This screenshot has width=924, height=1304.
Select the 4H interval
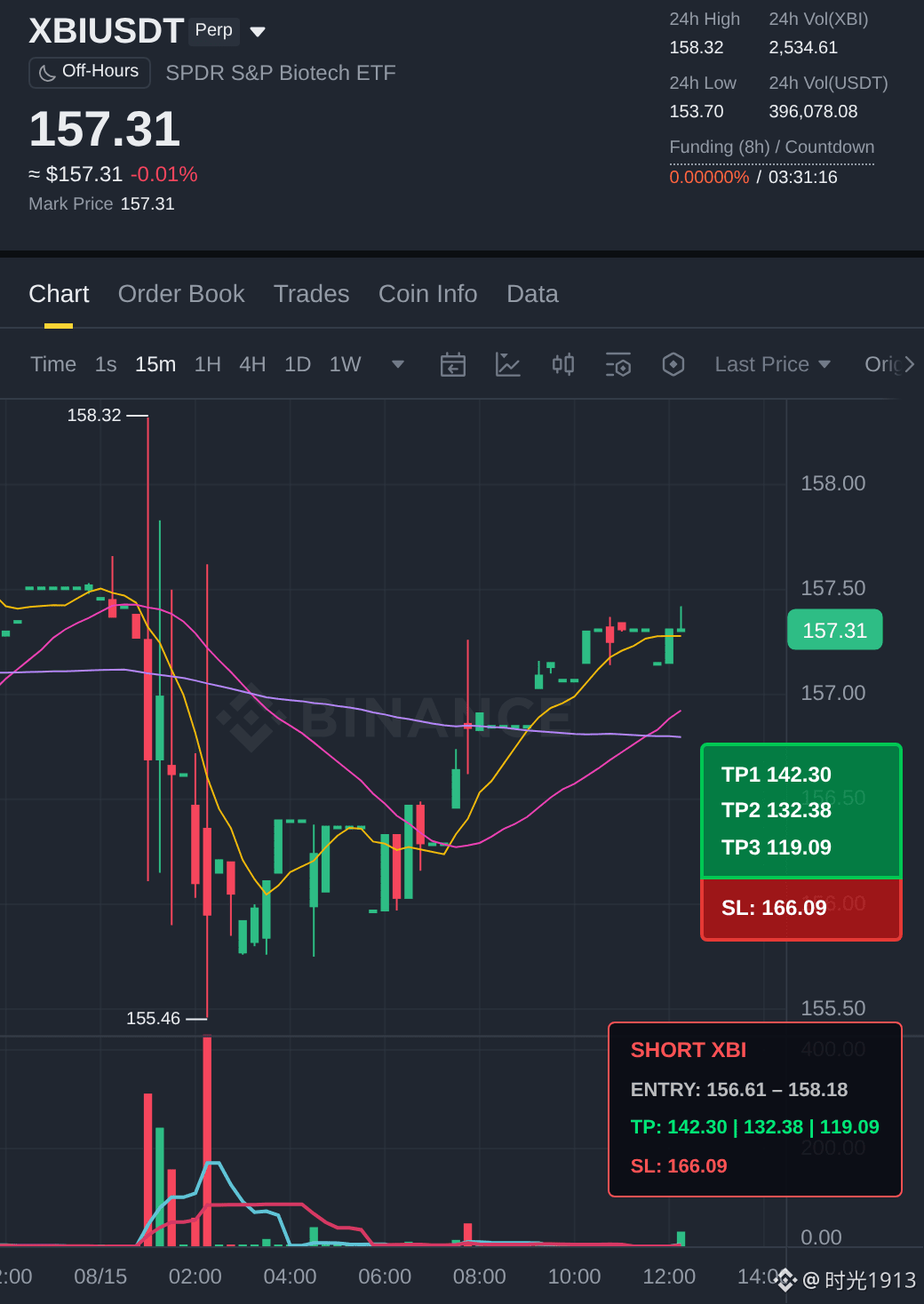point(252,364)
